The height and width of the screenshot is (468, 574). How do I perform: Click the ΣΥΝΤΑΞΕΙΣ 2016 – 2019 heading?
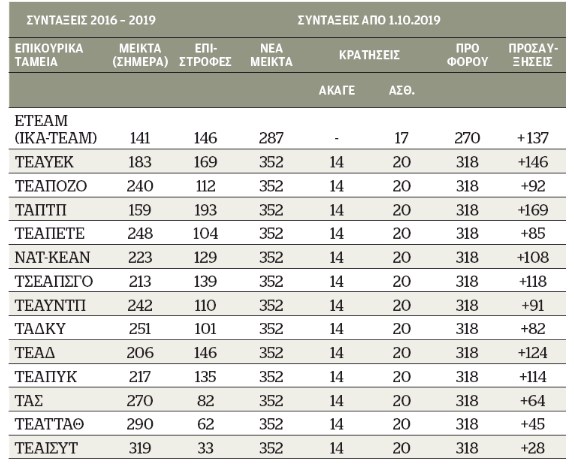[x=91, y=20]
